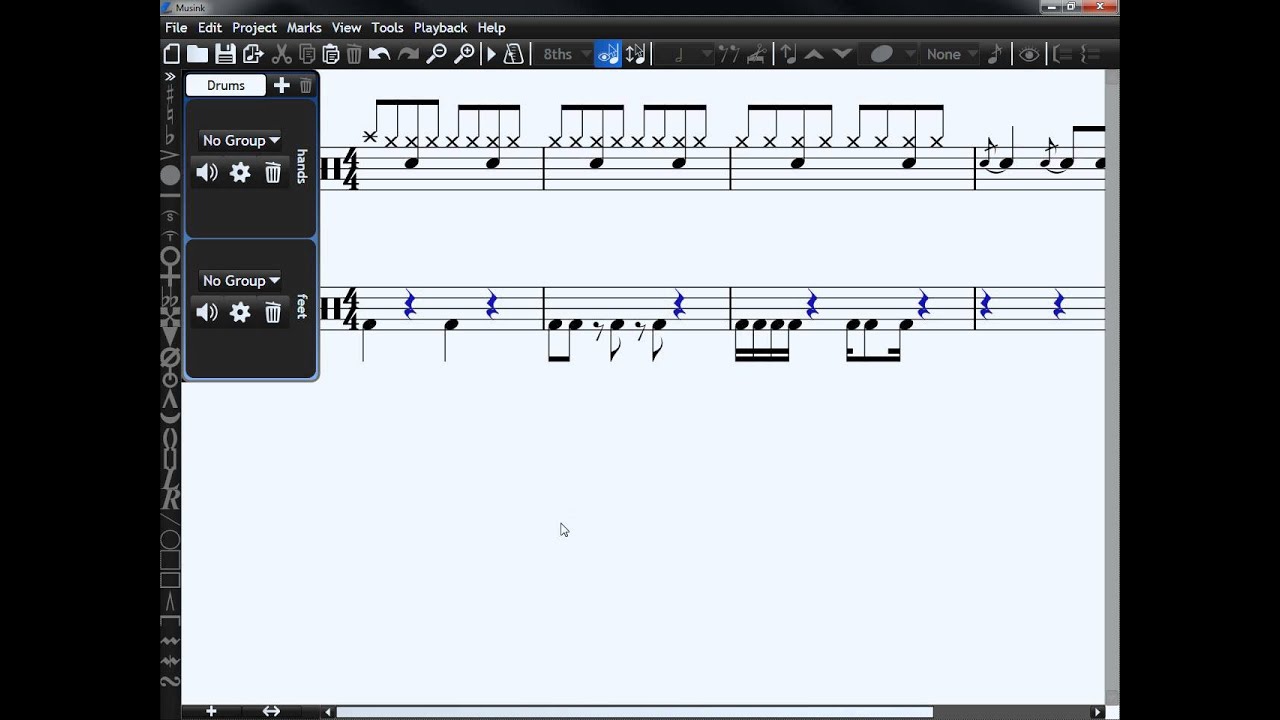Open the File menu

coord(176,28)
